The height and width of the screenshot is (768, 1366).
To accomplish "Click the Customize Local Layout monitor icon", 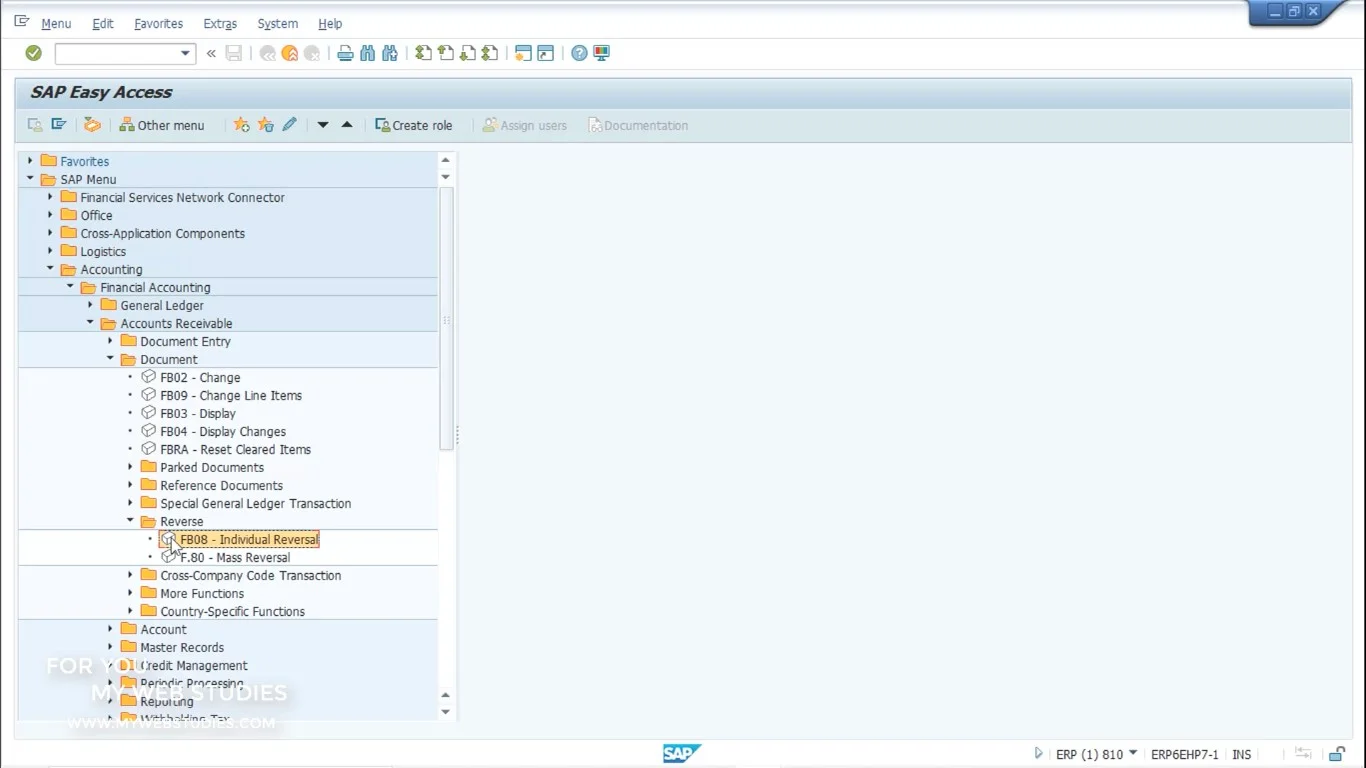I will tap(601, 53).
